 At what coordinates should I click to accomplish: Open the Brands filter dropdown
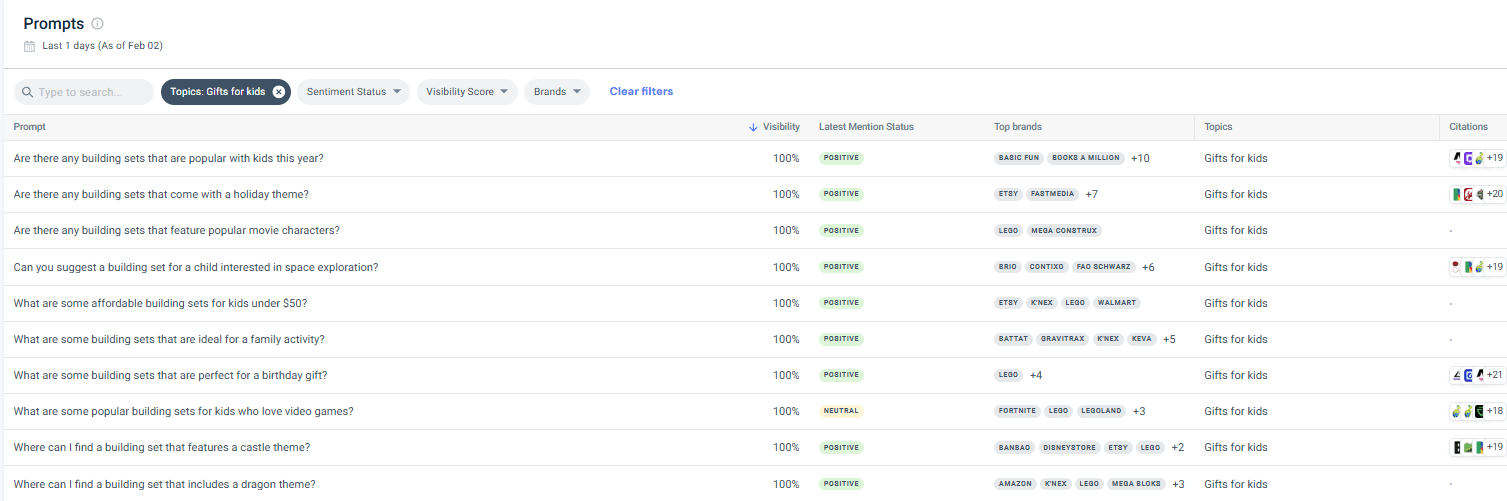point(557,92)
